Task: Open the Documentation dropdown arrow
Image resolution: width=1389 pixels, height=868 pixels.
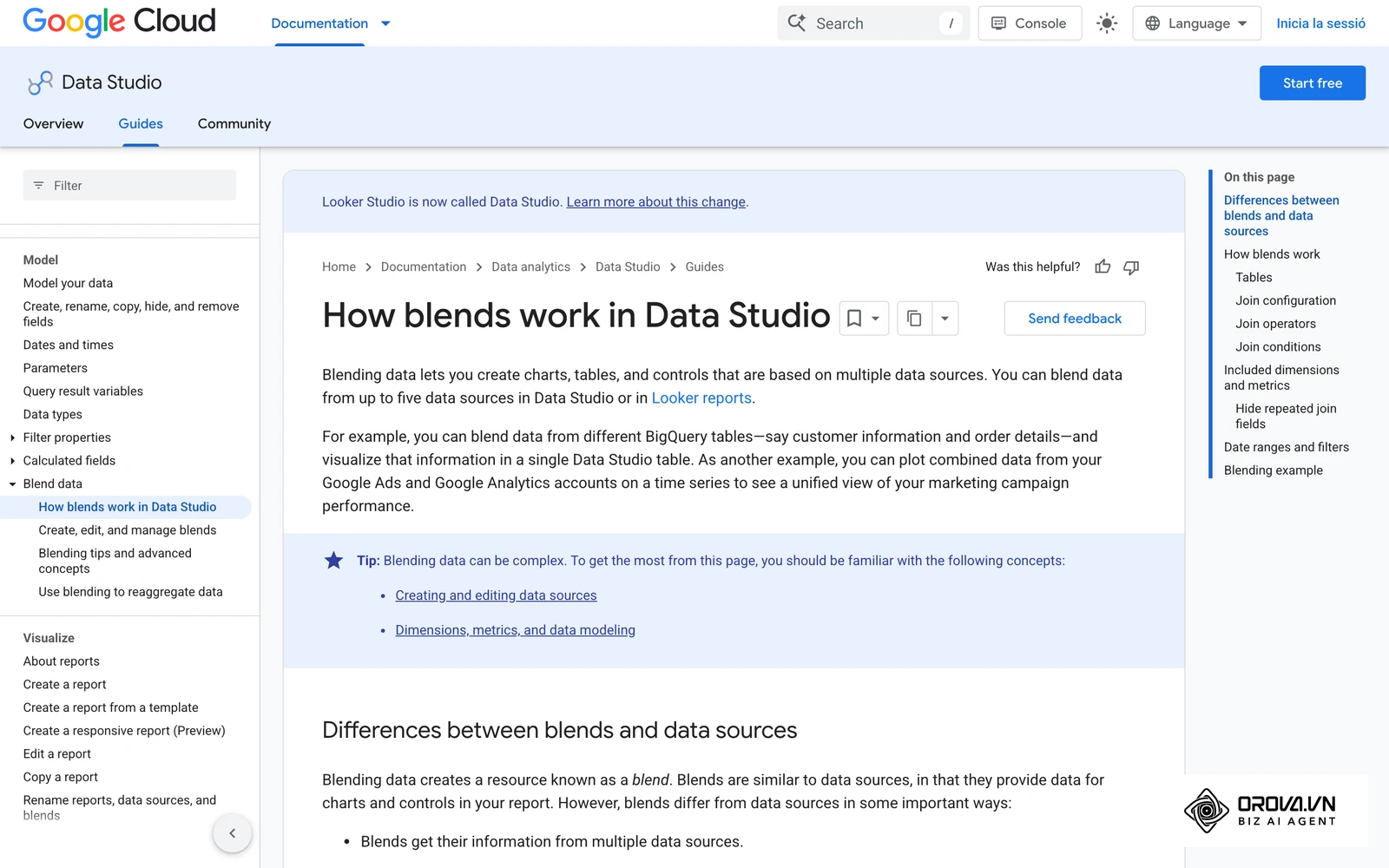Action: [385, 23]
